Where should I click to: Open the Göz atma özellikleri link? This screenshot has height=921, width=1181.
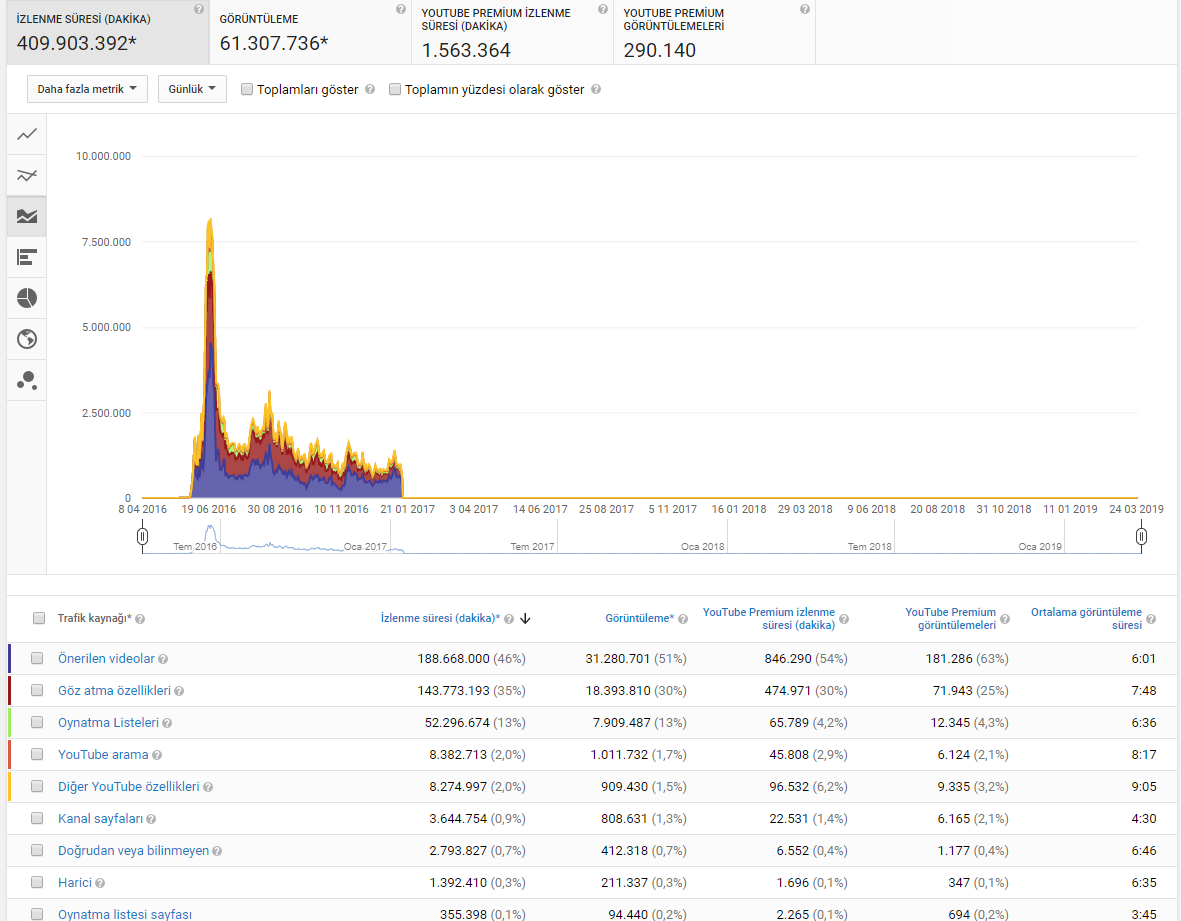(x=114, y=691)
